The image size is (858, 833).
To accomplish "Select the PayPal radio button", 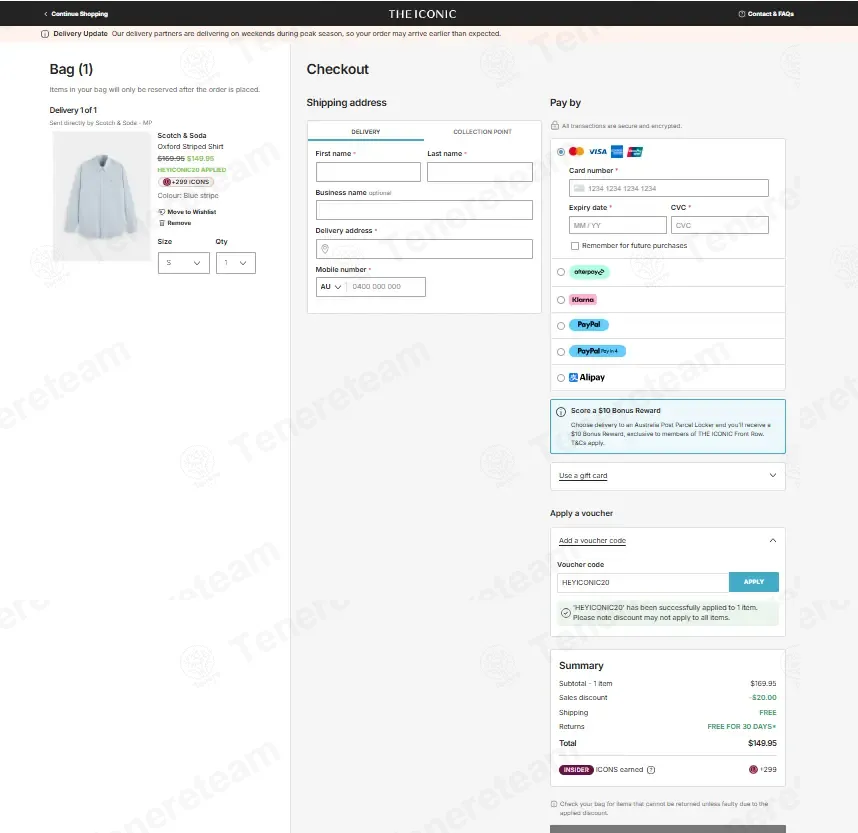I will 561,326.
